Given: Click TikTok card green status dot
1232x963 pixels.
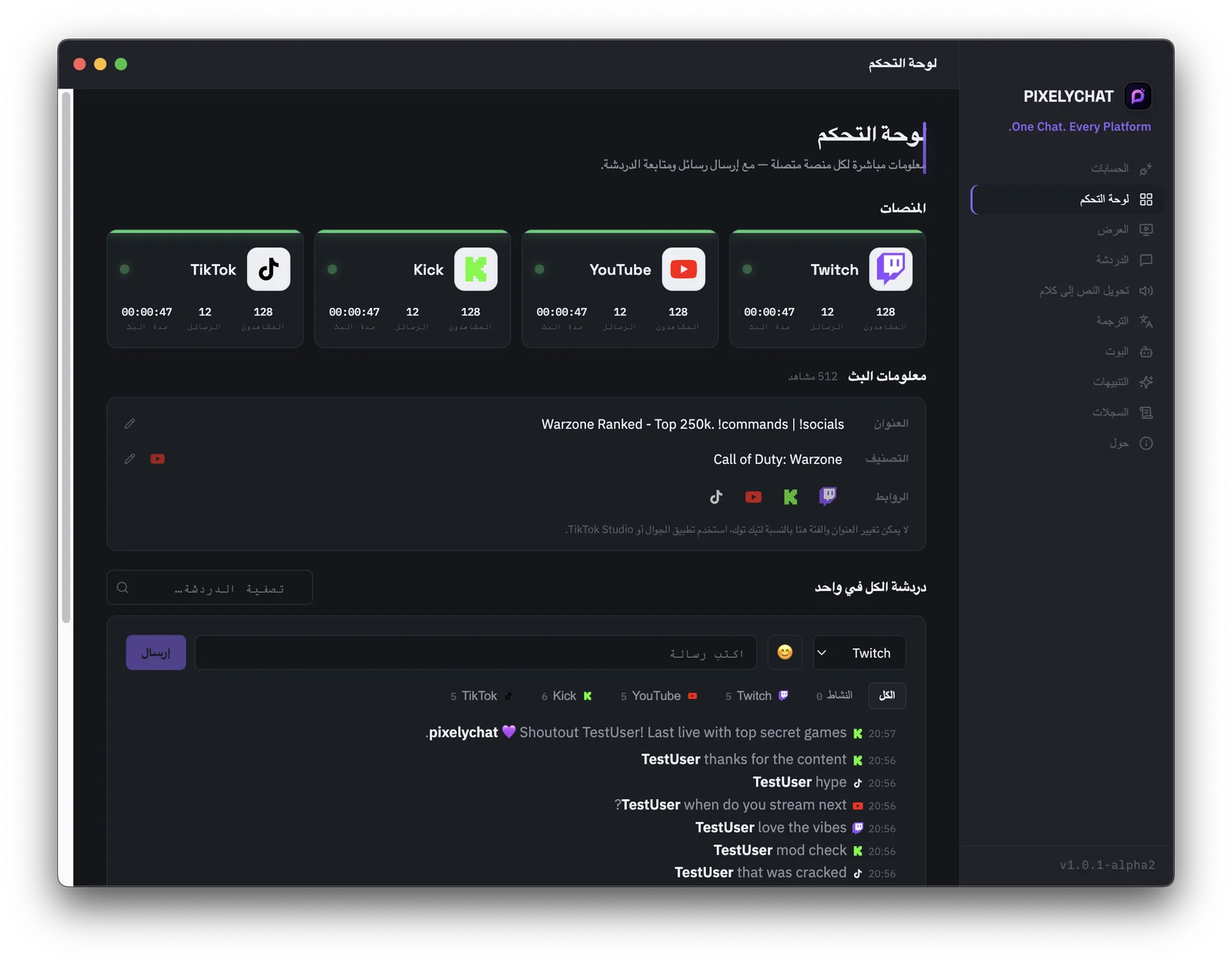Looking at the screenshot, I should click(x=125, y=269).
